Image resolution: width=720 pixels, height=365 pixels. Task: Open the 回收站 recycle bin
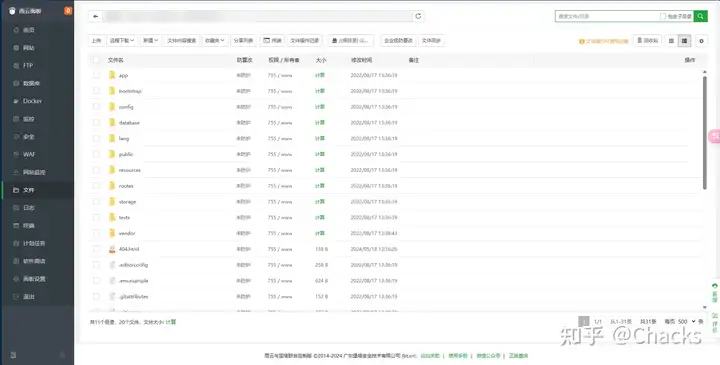click(647, 40)
